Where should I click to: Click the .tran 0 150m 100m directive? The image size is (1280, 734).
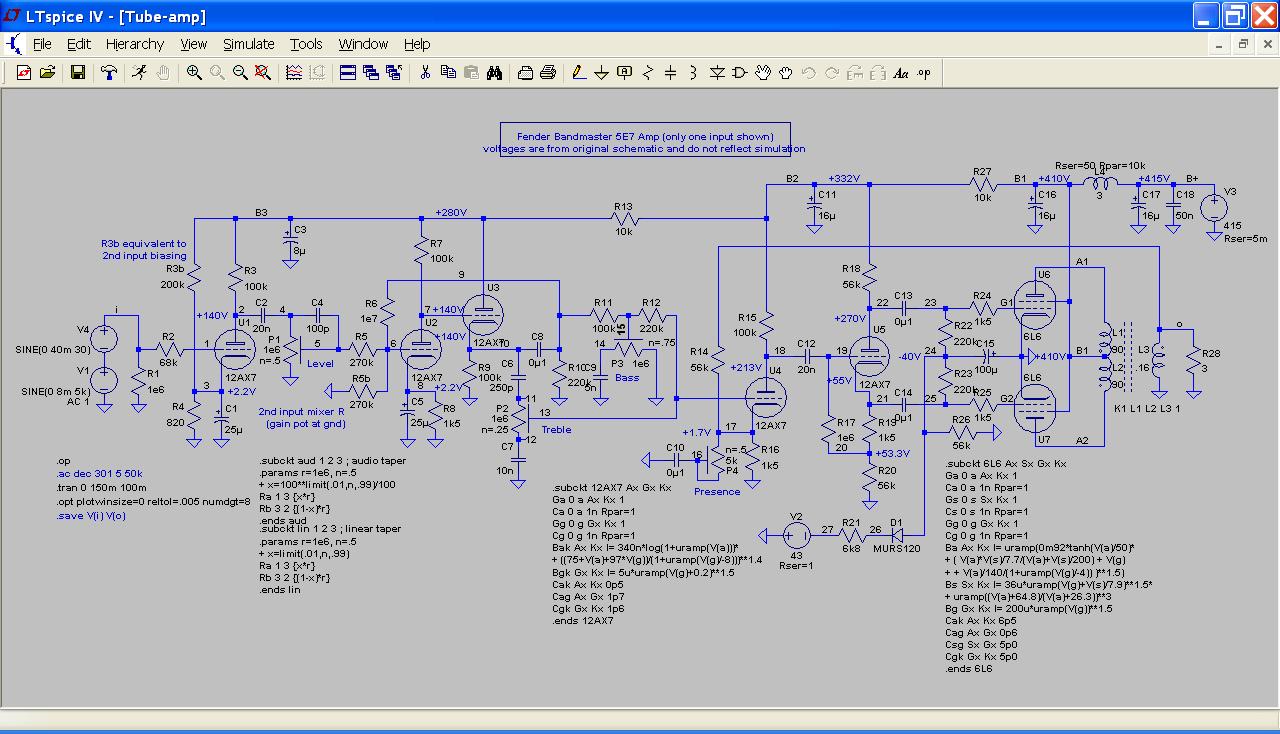[104, 487]
